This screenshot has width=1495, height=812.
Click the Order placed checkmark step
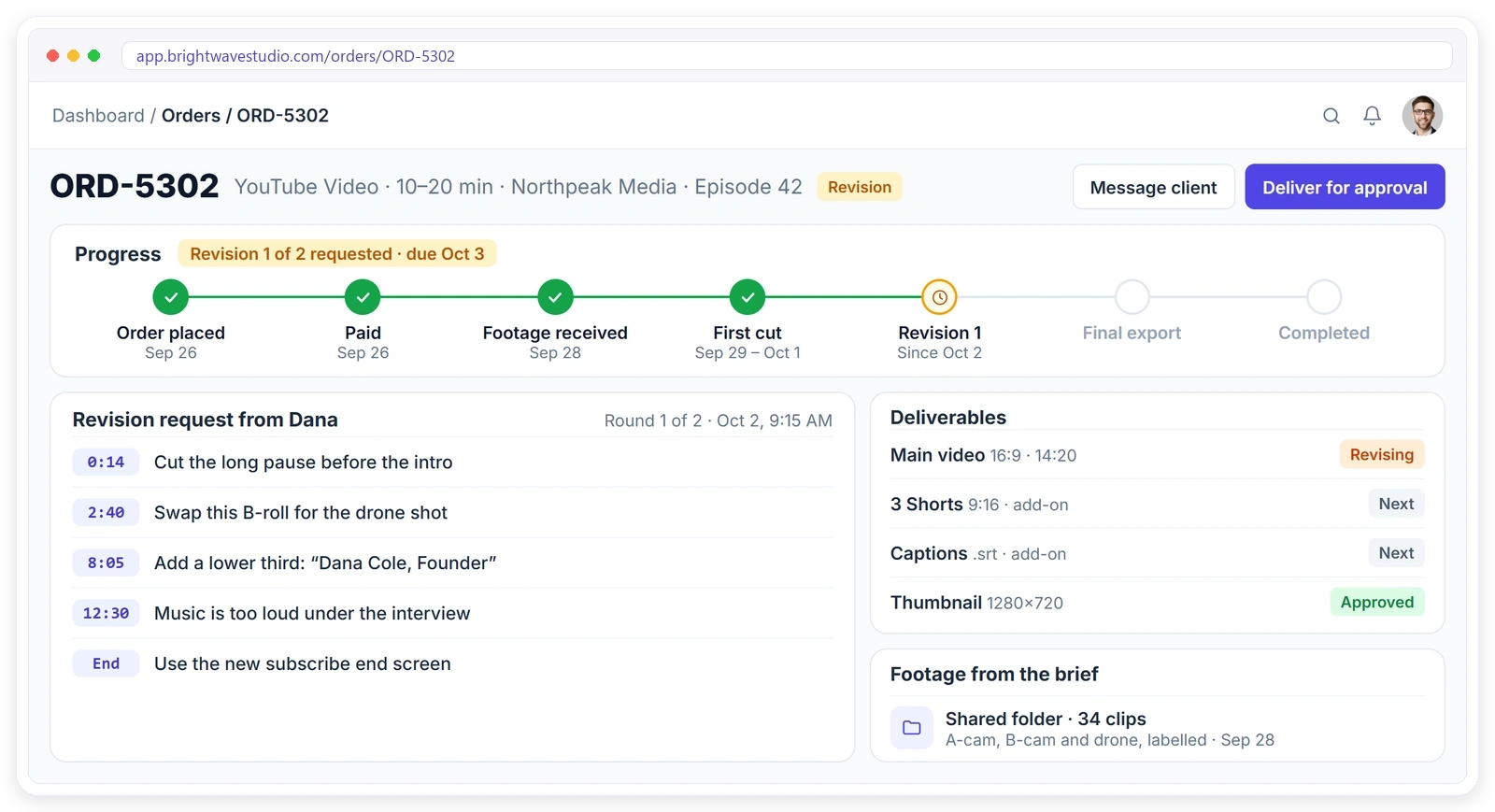pyautogui.click(x=171, y=297)
